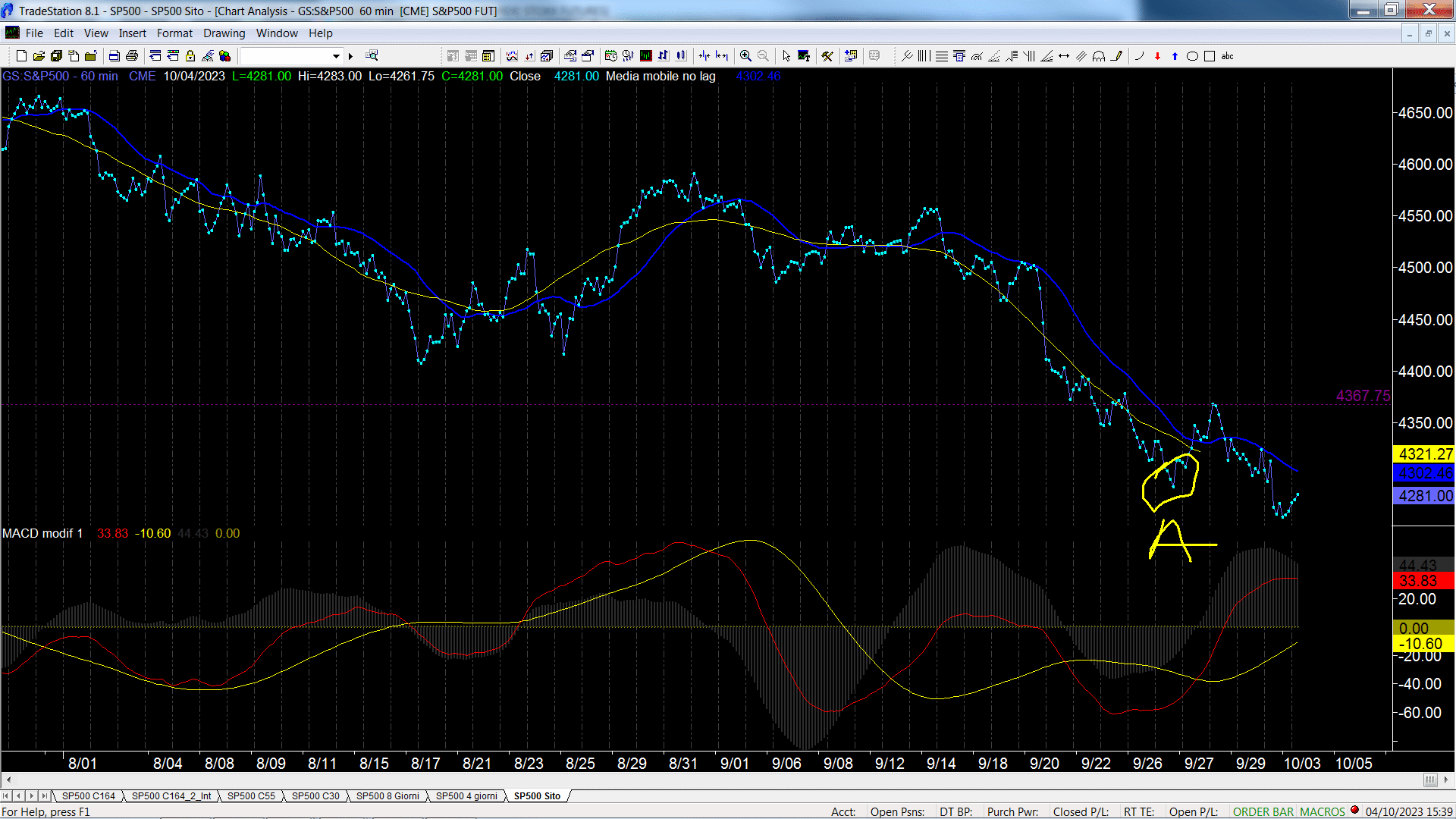
Task: Toggle the ORDER BAR status indicator
Action: click(1263, 811)
